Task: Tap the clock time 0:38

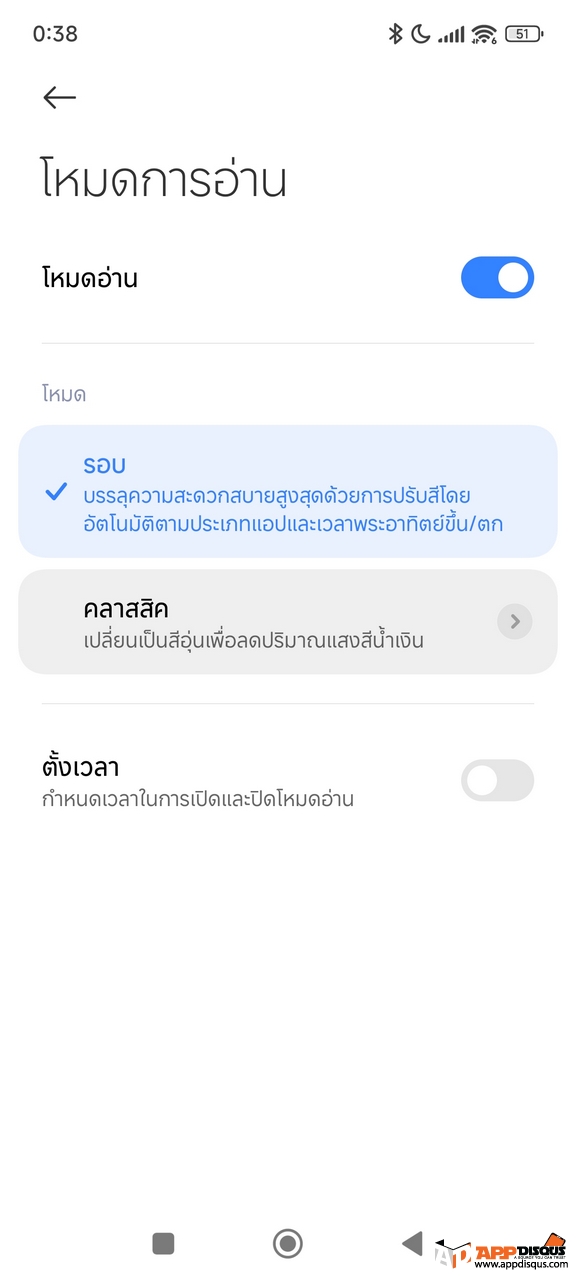Action: (x=55, y=34)
